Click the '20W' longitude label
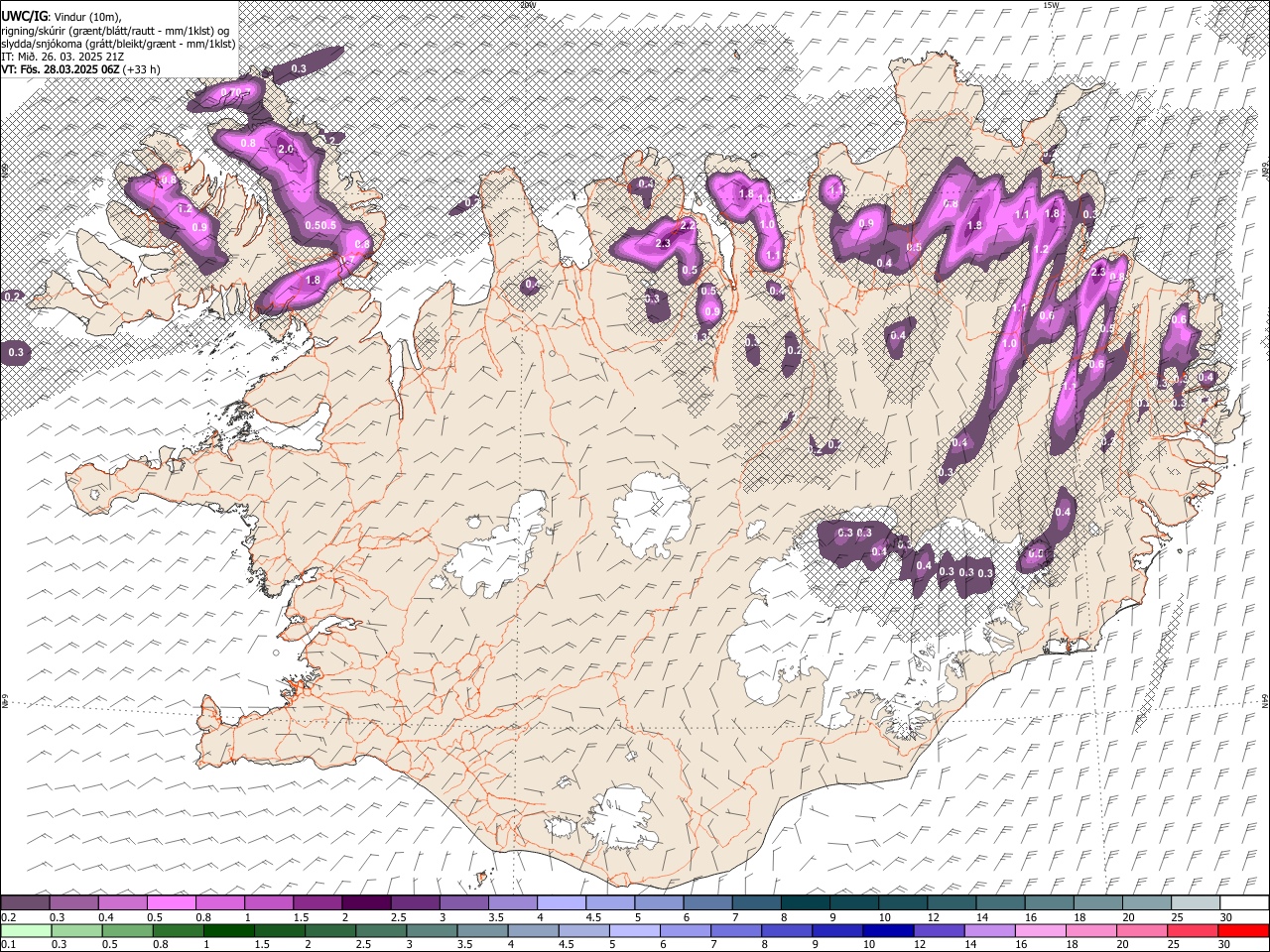The image size is (1270, 952). click(x=528, y=5)
